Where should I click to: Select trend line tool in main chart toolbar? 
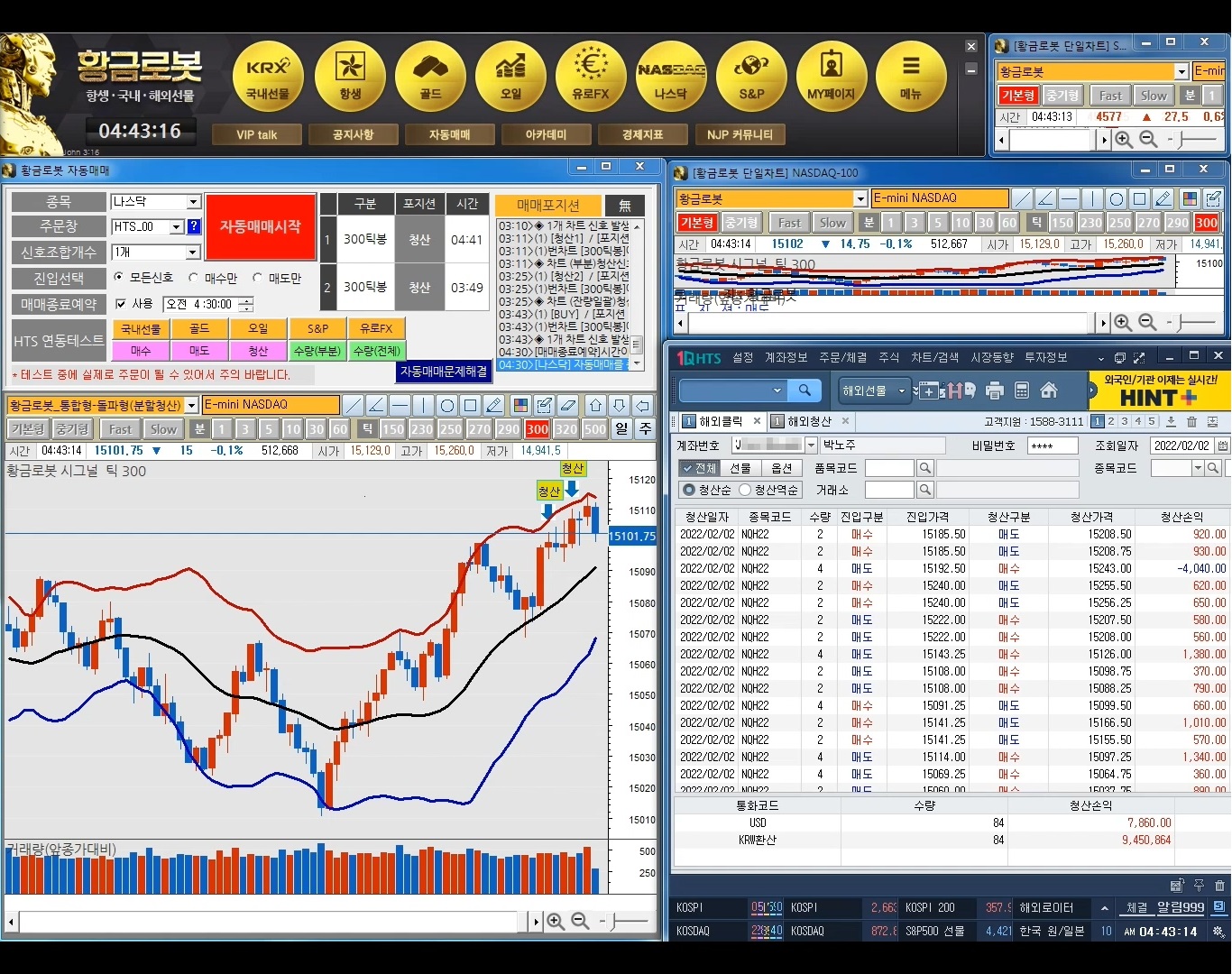354,405
